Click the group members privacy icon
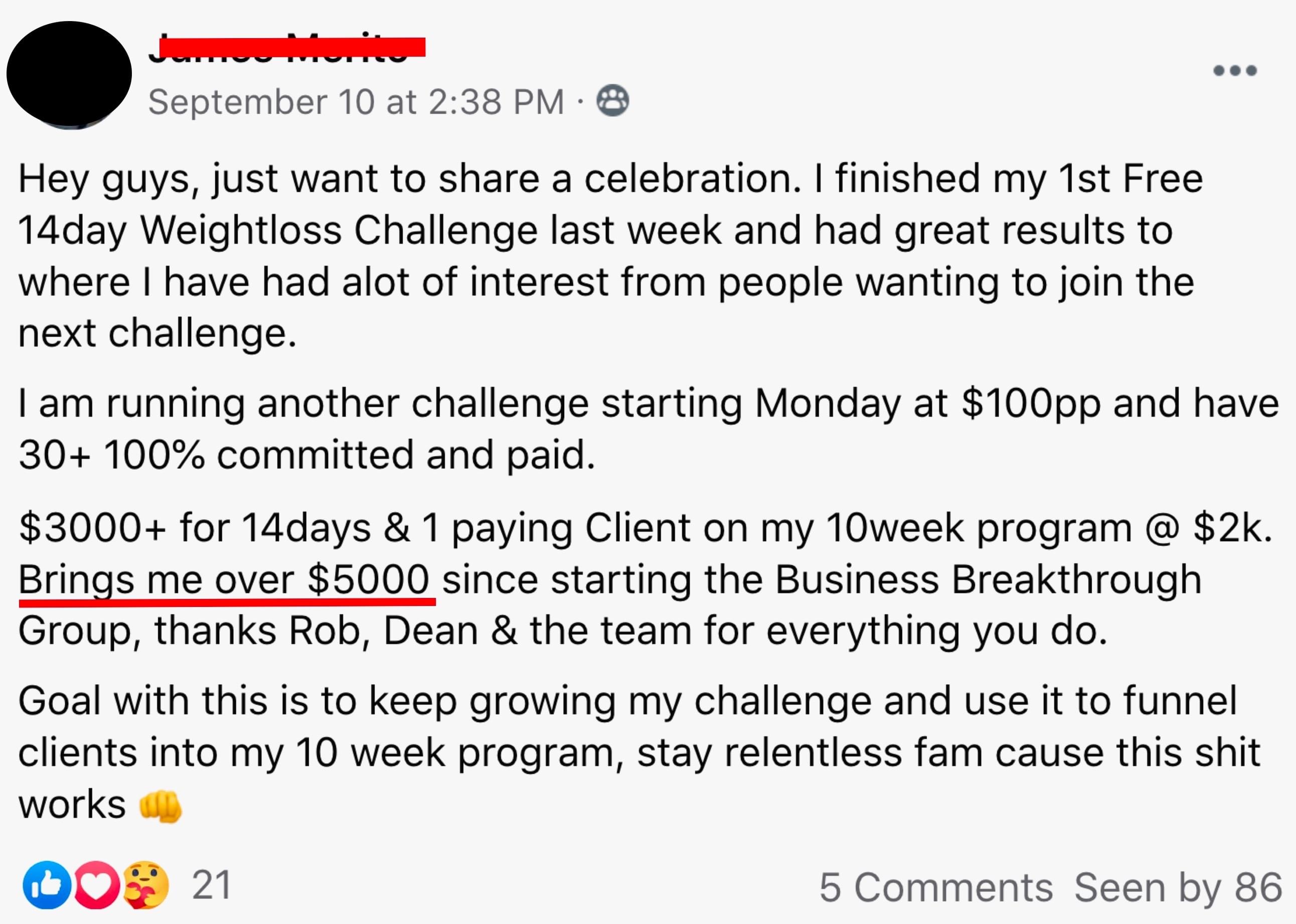 [x=612, y=101]
